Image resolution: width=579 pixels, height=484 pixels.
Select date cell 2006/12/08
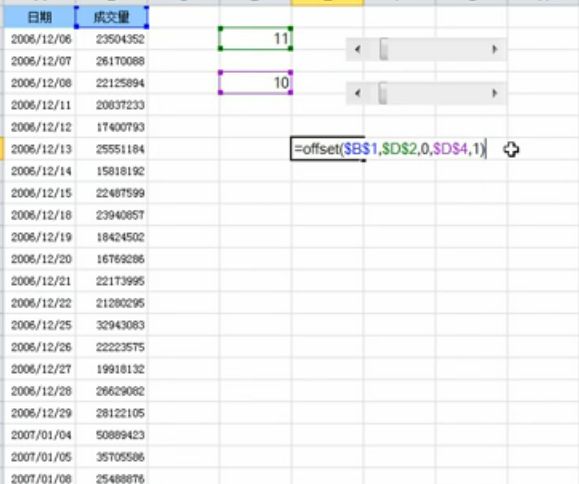click(x=40, y=83)
